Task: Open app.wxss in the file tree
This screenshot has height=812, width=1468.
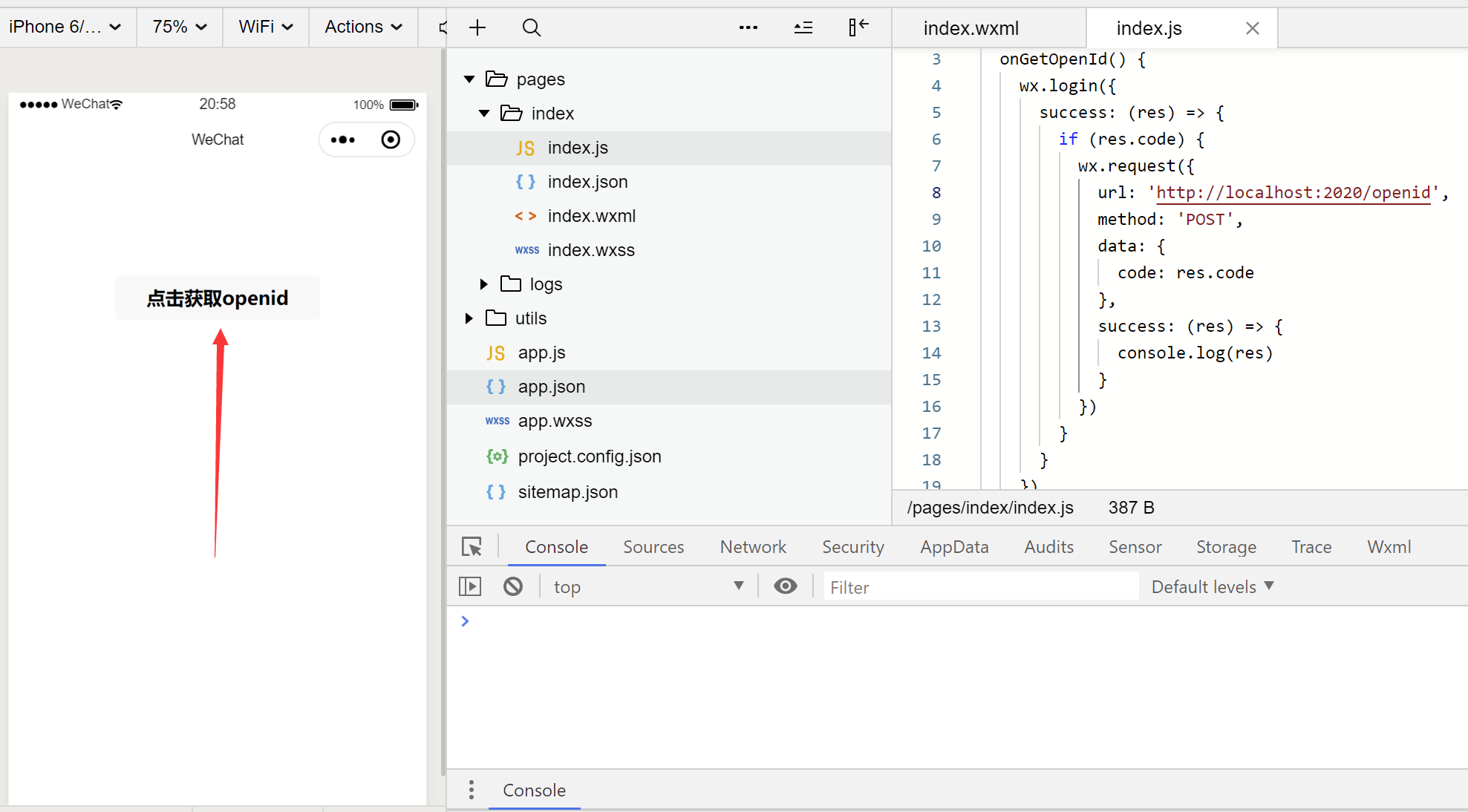Action: tap(669, 421)
